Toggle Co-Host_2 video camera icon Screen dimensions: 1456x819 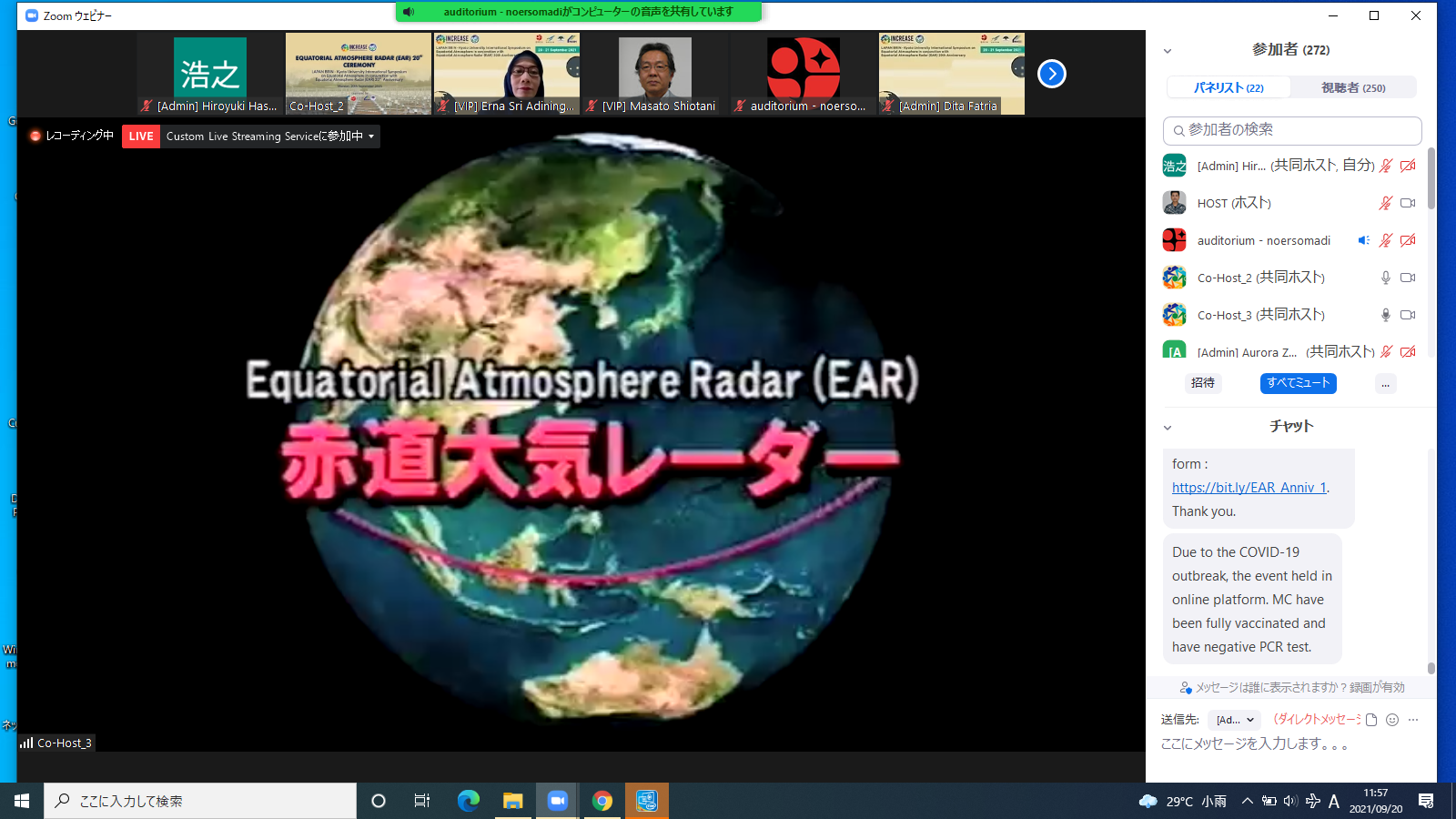pos(1408,278)
